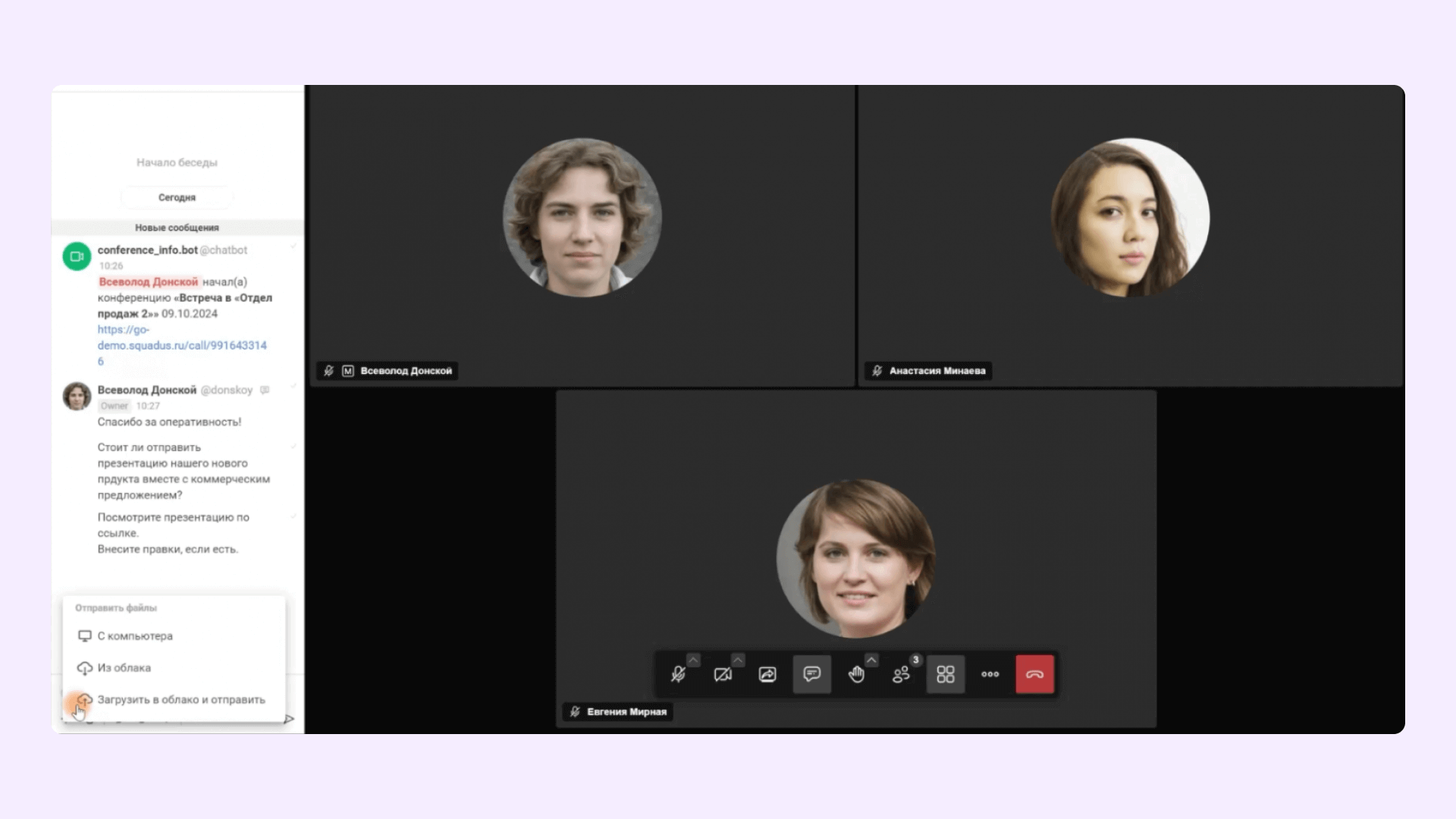Expand raise-hand reactions chevron

click(871, 660)
